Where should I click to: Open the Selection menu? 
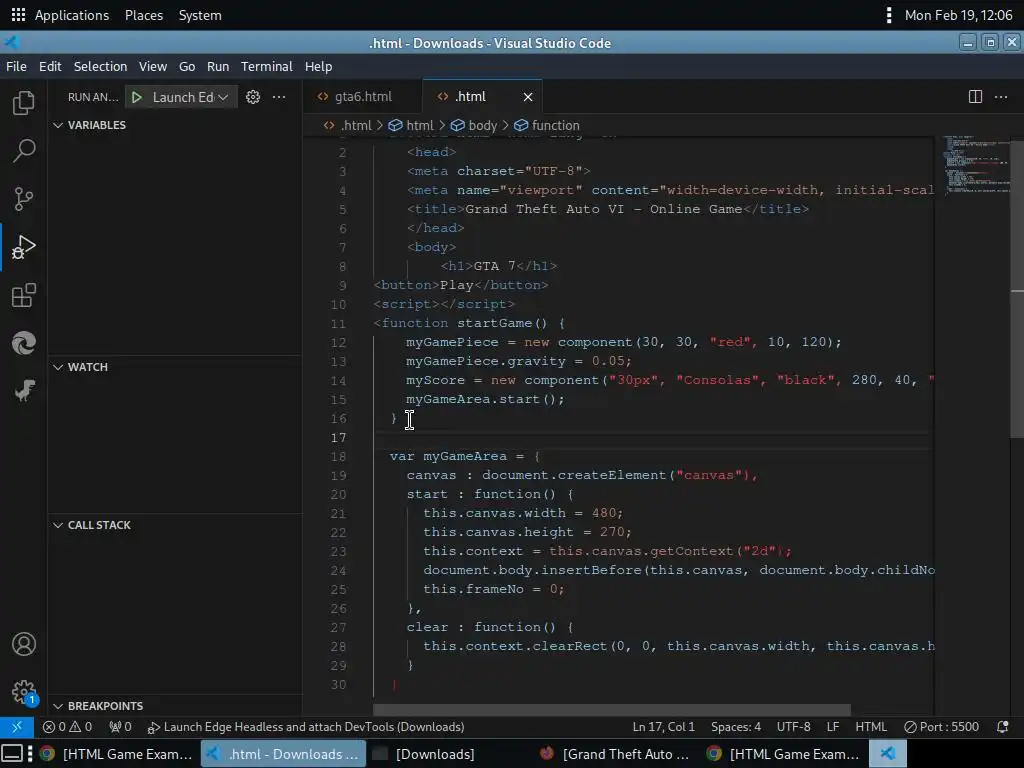click(x=101, y=67)
